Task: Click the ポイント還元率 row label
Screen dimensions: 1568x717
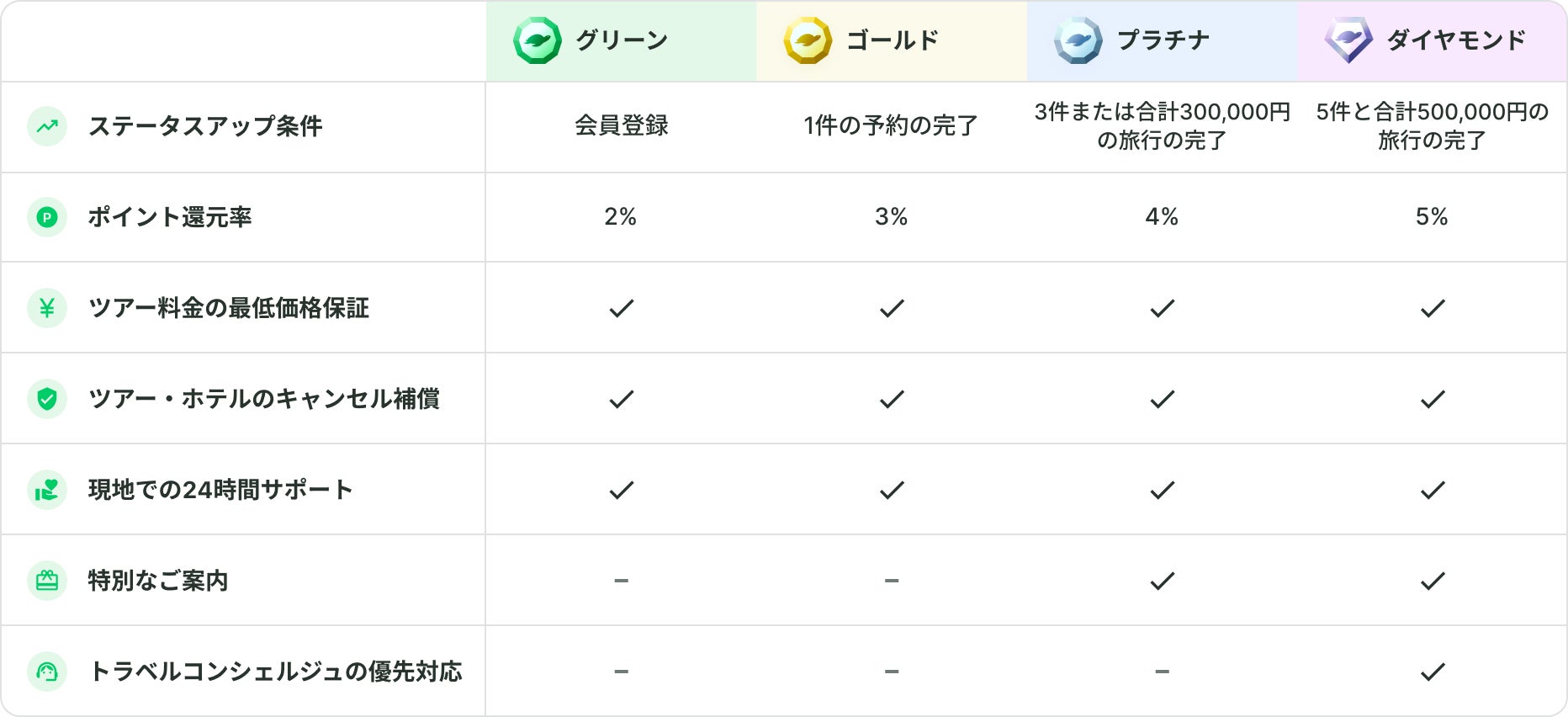Action: [x=170, y=217]
